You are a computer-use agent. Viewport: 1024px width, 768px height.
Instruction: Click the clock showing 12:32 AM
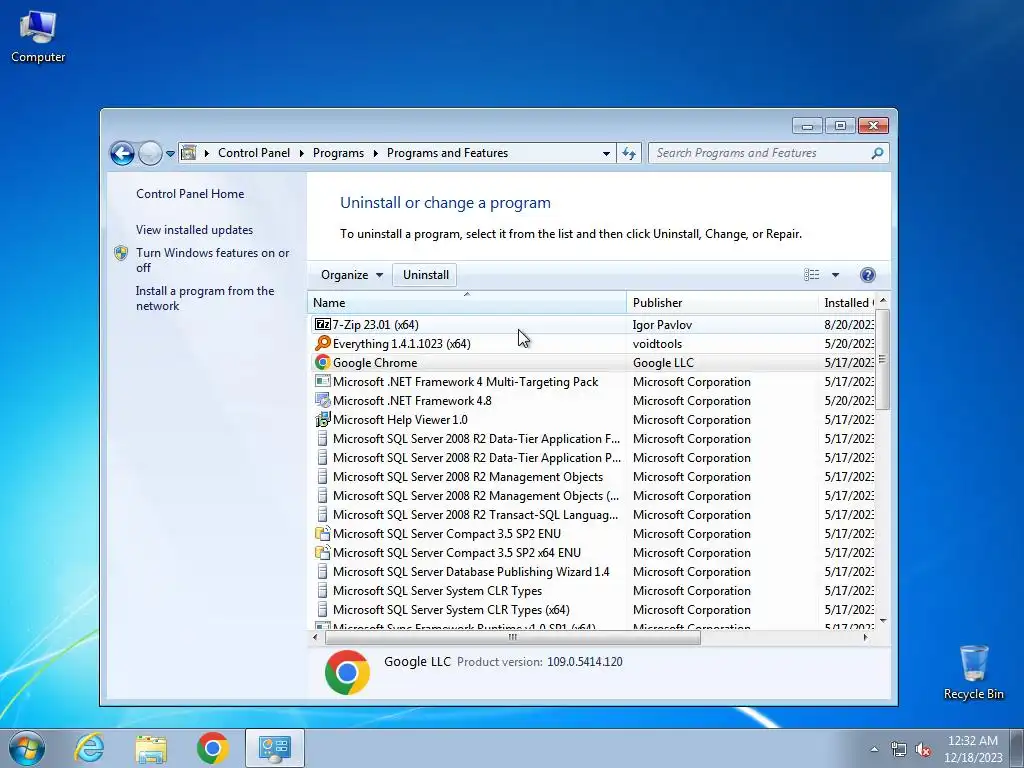972,741
